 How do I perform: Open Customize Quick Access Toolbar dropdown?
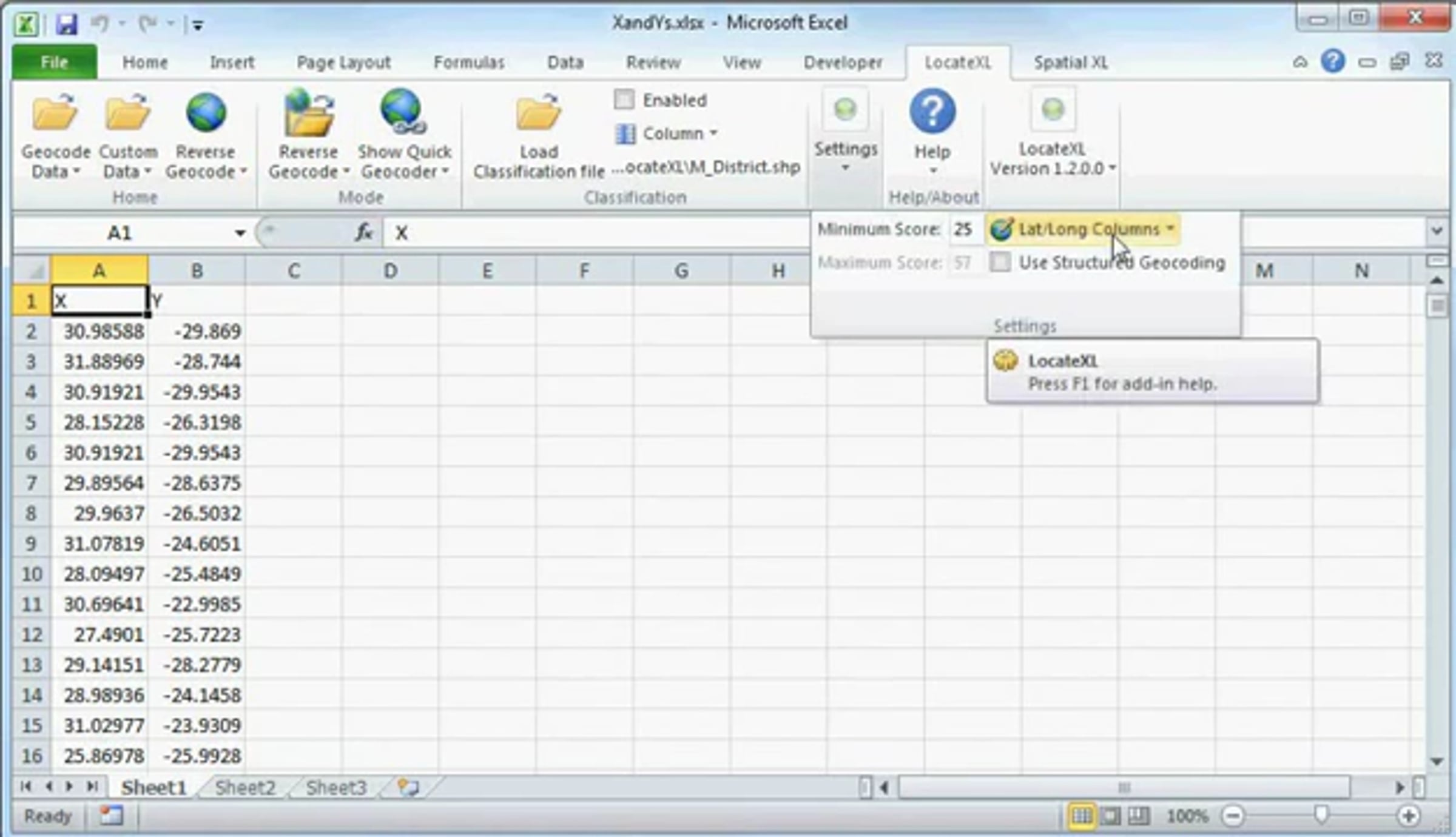198,25
